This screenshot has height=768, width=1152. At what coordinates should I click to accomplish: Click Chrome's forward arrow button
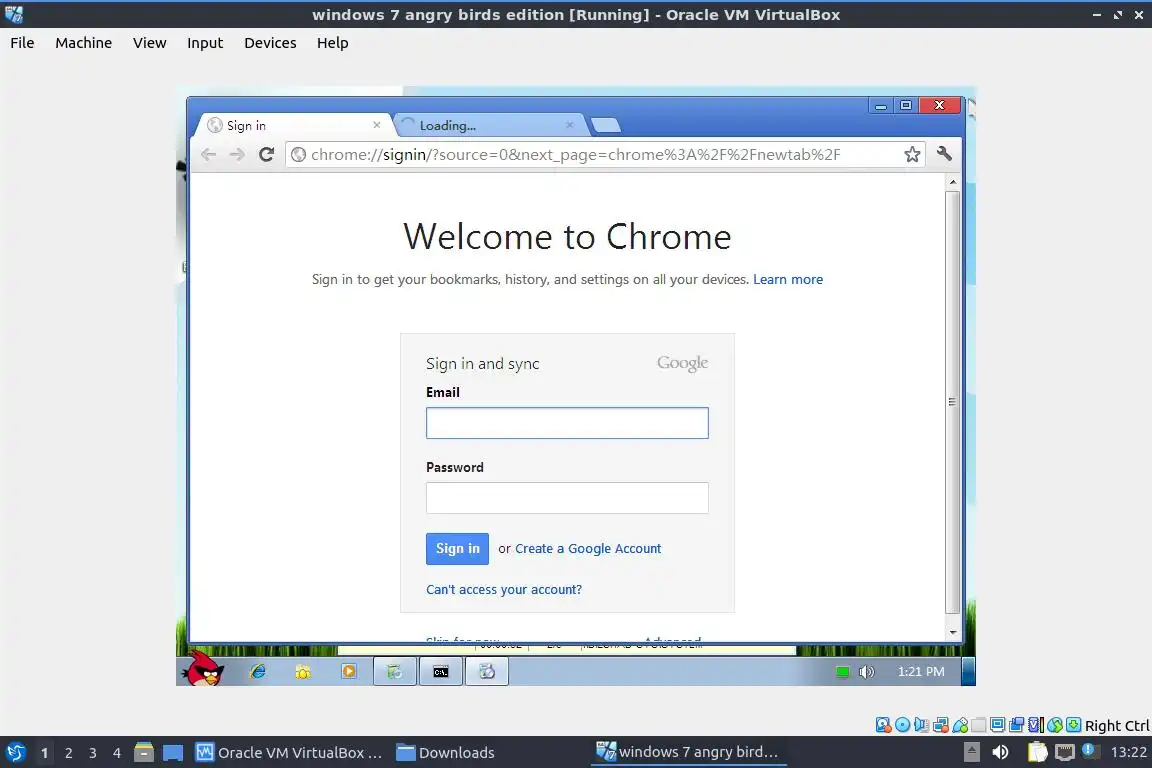tap(237, 154)
